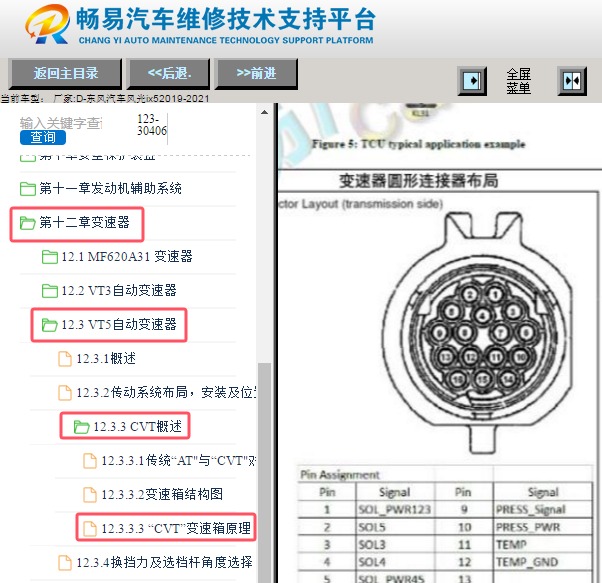Click the 返回主目录 button
602x583 pixels.
[x=65, y=73]
